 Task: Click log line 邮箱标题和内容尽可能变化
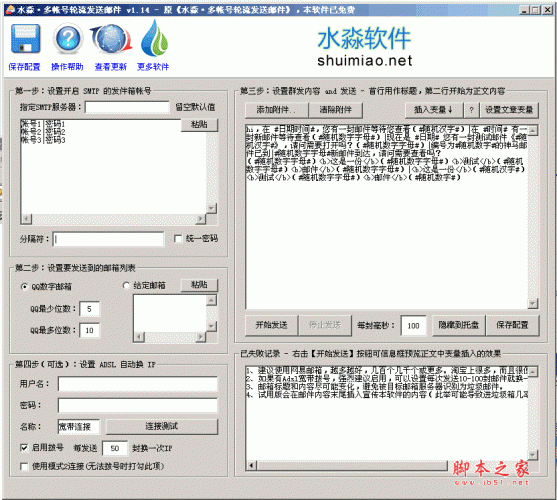375,386
